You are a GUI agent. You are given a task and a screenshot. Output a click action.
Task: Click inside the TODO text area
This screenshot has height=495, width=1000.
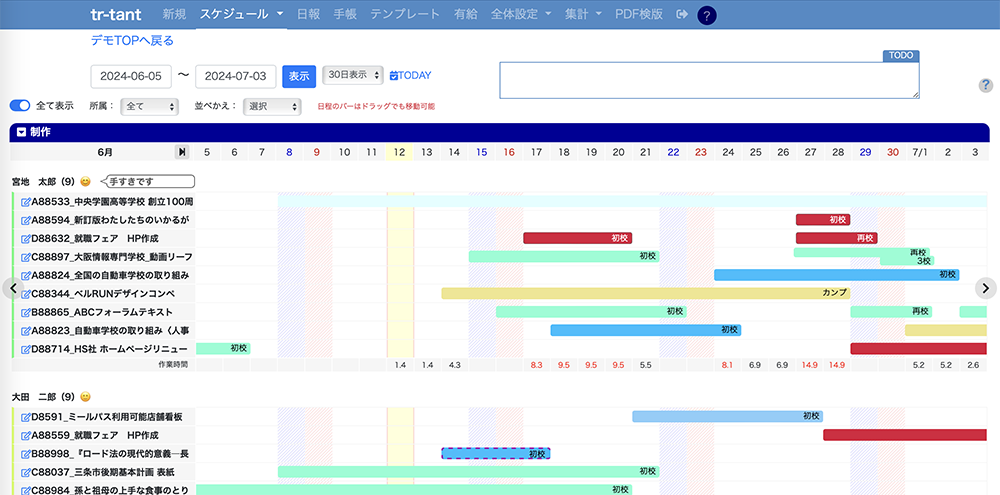tap(709, 80)
